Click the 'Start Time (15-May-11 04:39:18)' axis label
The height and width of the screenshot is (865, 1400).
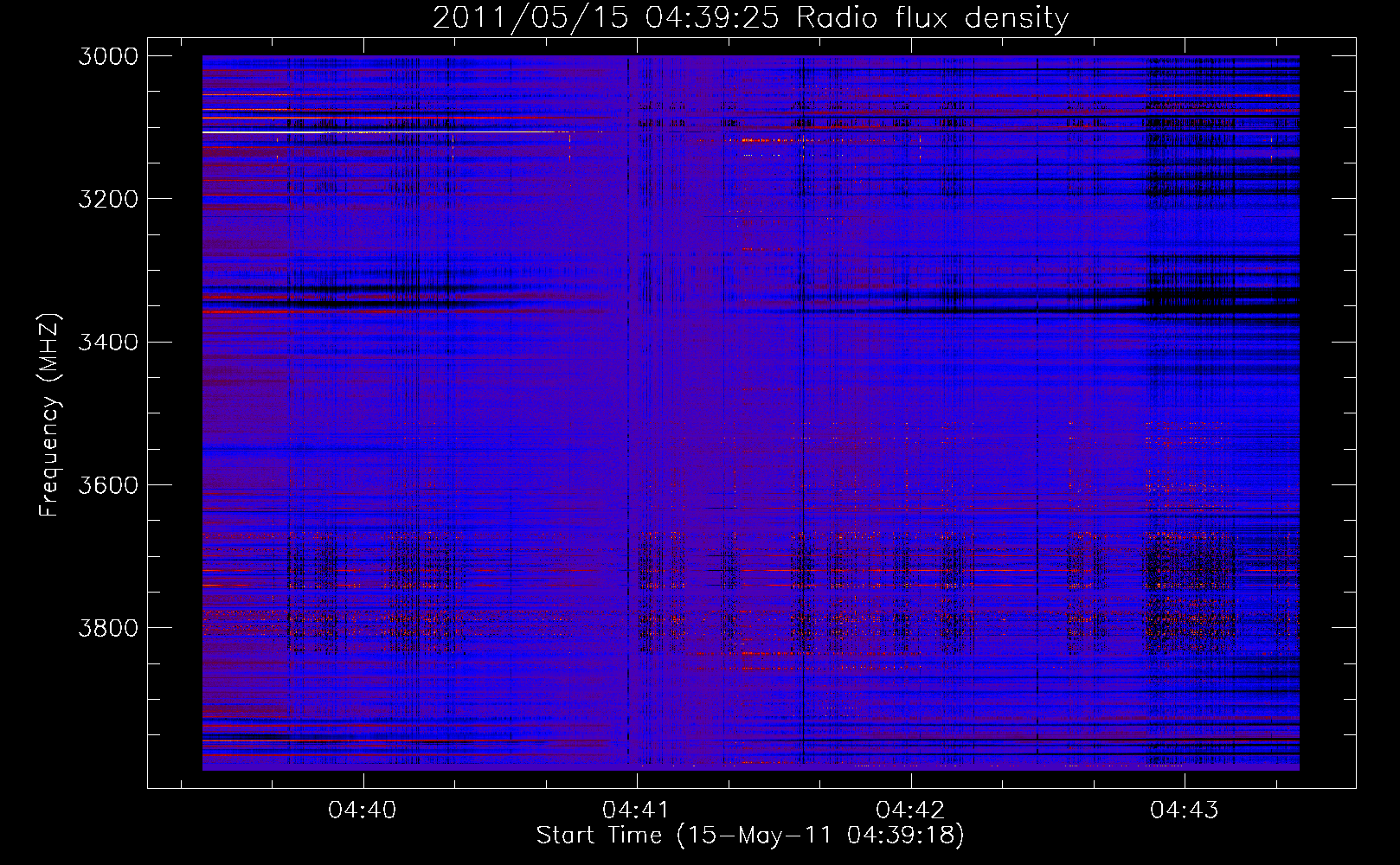point(750,836)
